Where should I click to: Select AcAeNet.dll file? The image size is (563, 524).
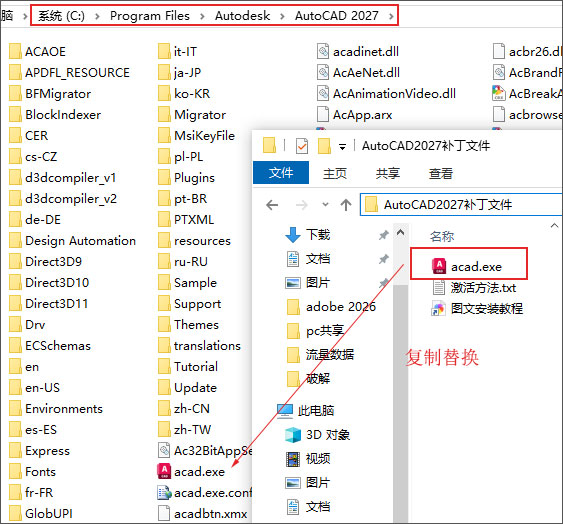click(x=358, y=73)
